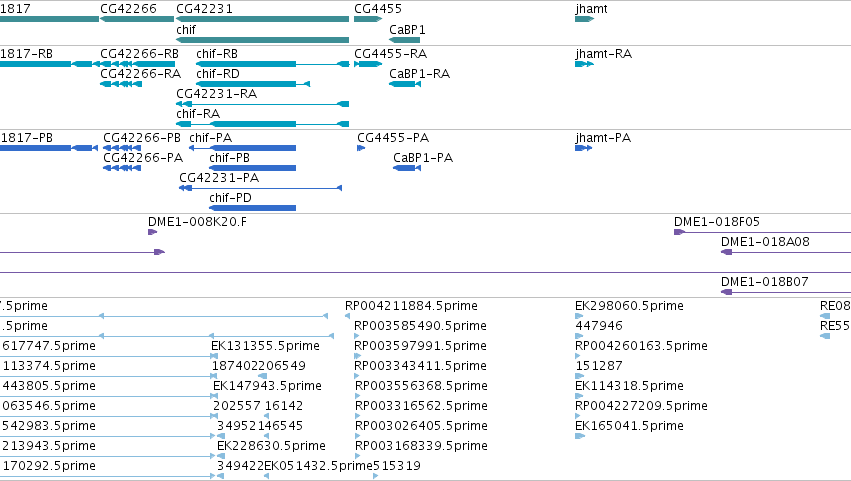The height and width of the screenshot is (481, 851).
Task: Open the CG4455 gene label
Action: tap(378, 9)
